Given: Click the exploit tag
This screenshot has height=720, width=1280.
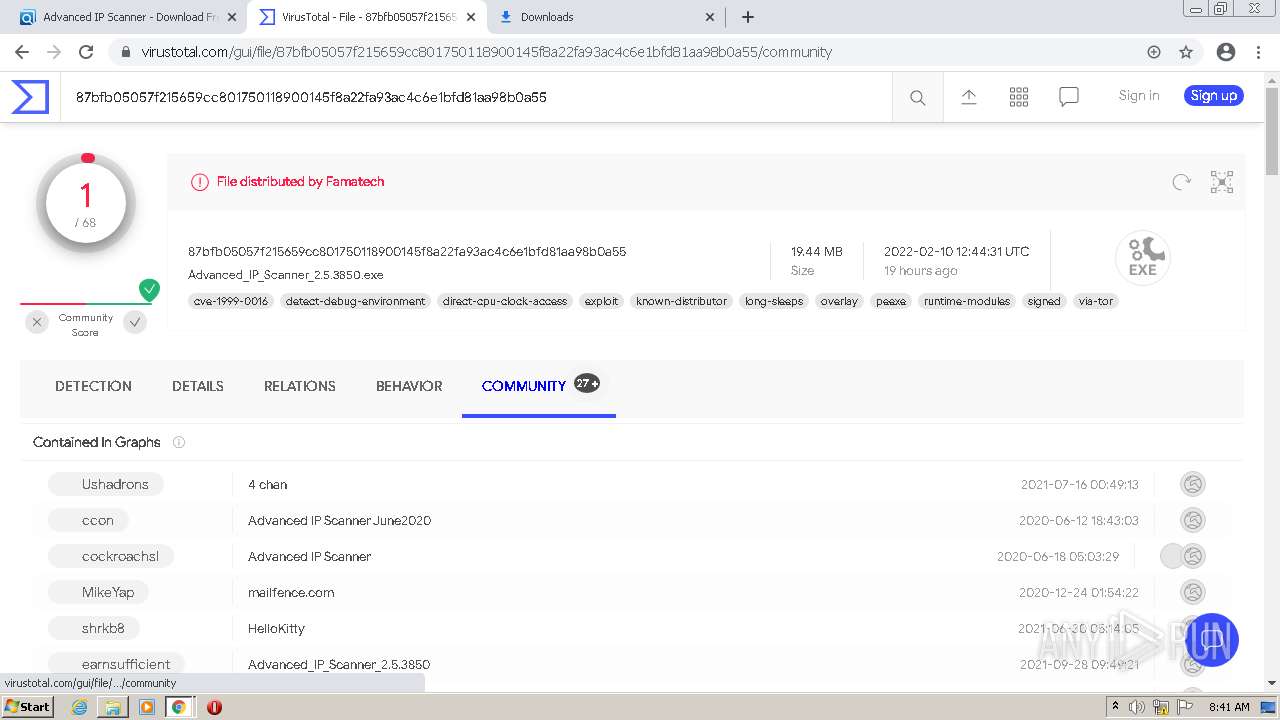Looking at the screenshot, I should (601, 301).
